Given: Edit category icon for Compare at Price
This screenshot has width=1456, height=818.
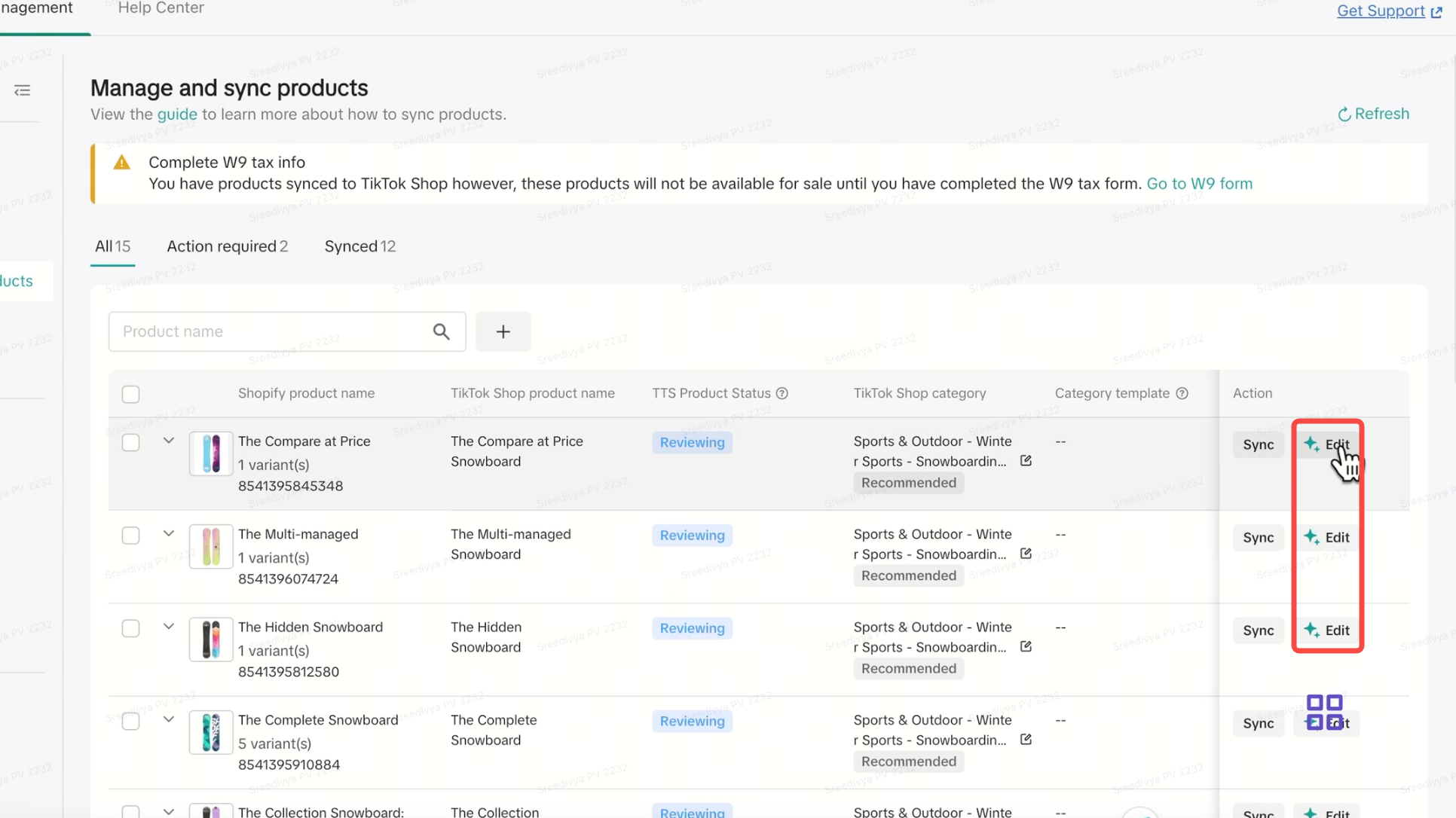Looking at the screenshot, I should click(1026, 460).
